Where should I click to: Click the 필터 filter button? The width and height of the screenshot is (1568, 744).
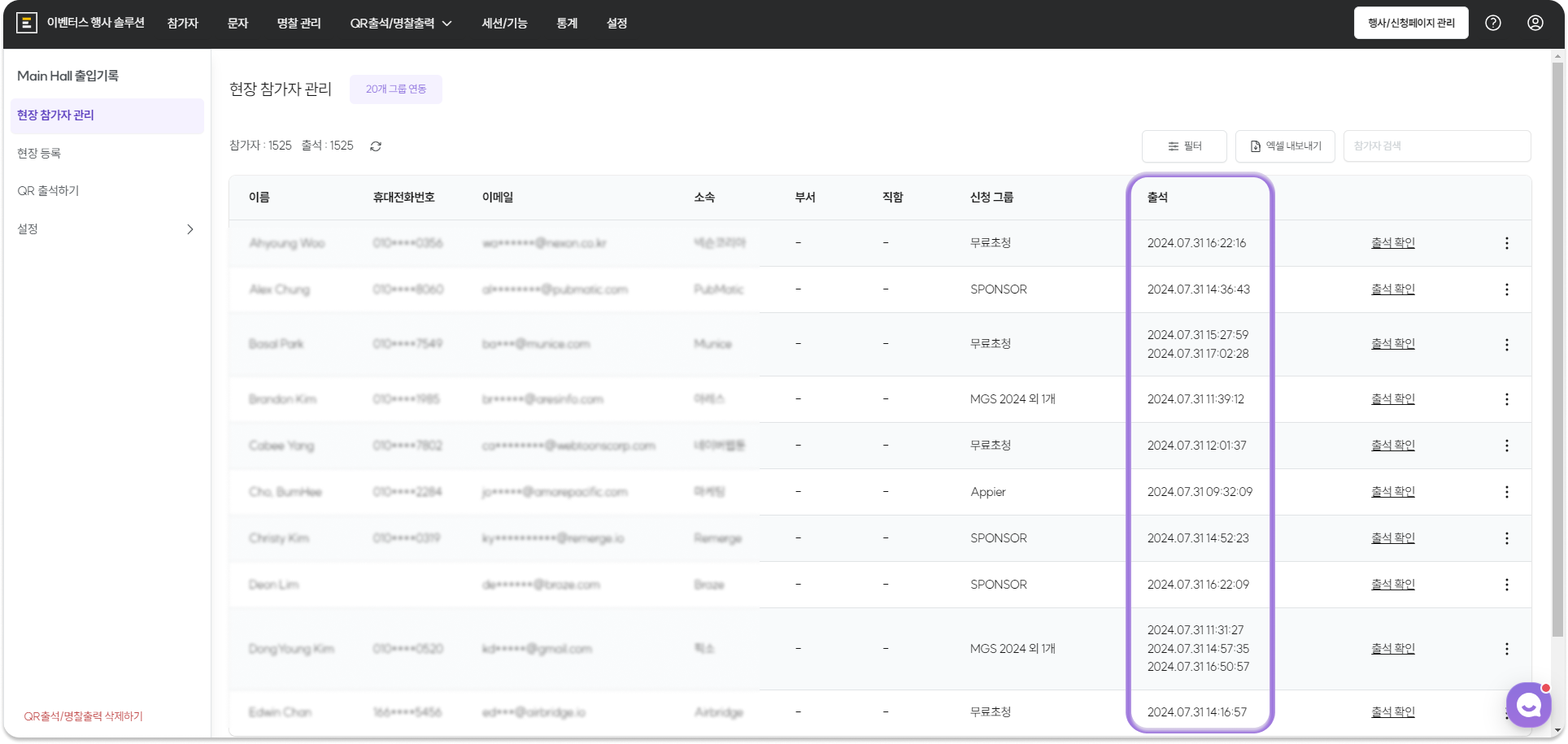[1184, 146]
